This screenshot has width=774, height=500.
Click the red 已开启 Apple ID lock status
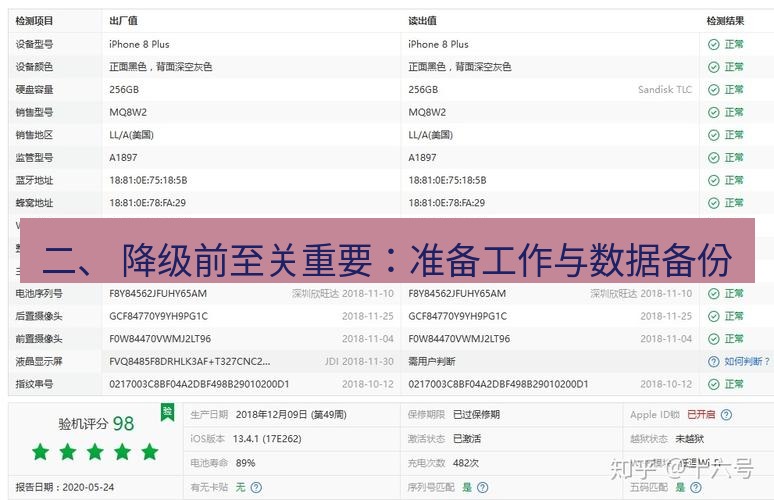pyautogui.click(x=701, y=415)
